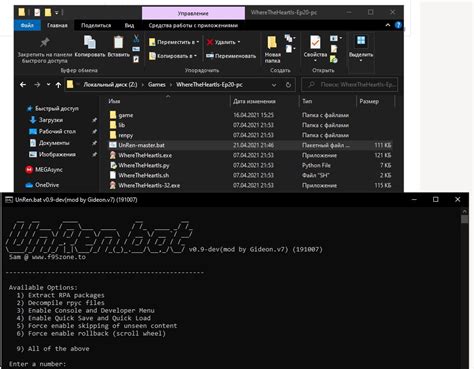This screenshot has height=369, width=474.
Task: Click the blue help icon
Action: pos(398,25)
